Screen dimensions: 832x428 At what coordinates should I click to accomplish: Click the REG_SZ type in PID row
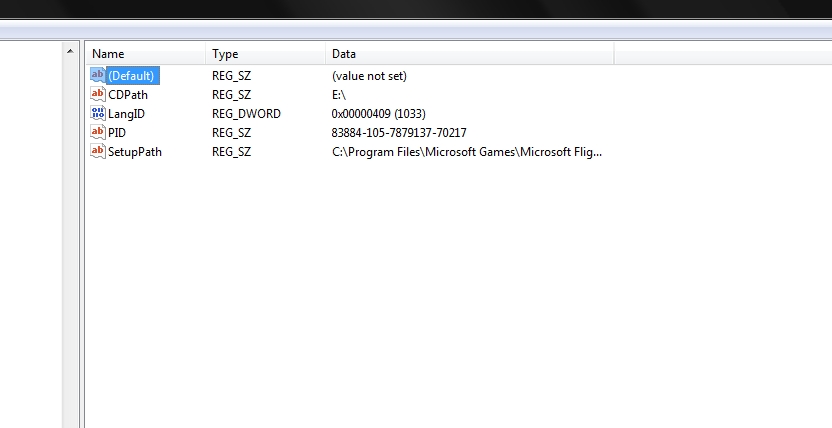[231, 133]
